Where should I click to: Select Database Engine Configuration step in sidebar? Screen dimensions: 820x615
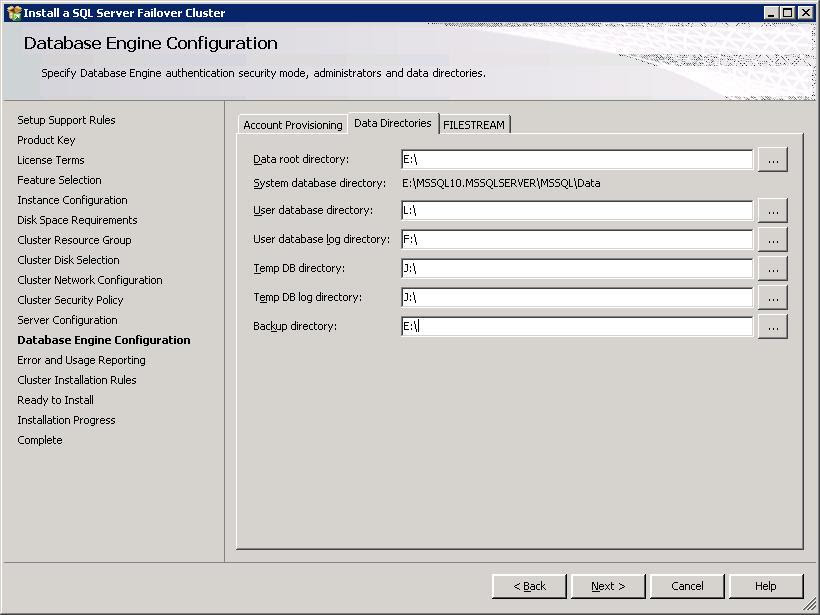click(104, 340)
